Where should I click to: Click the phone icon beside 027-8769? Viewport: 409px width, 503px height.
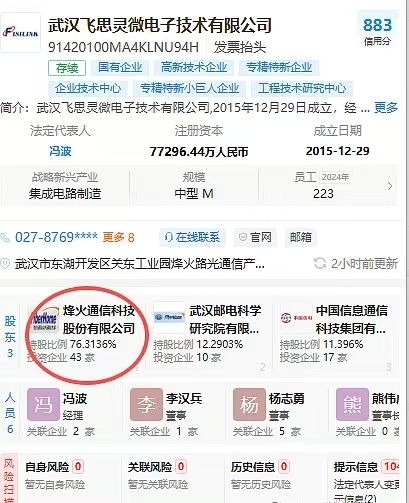pyautogui.click(x=5, y=237)
